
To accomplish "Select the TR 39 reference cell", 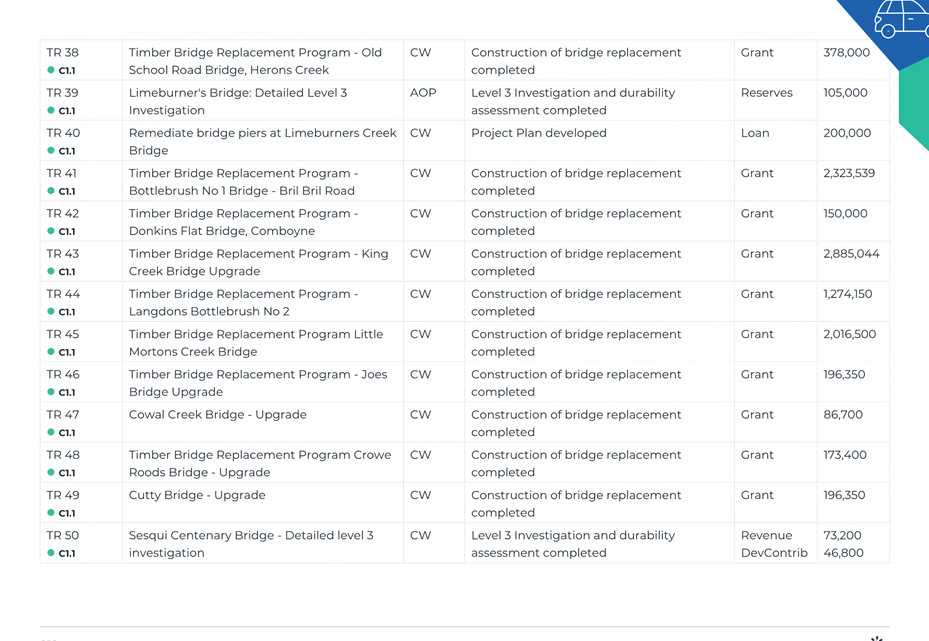I will tap(81, 101).
